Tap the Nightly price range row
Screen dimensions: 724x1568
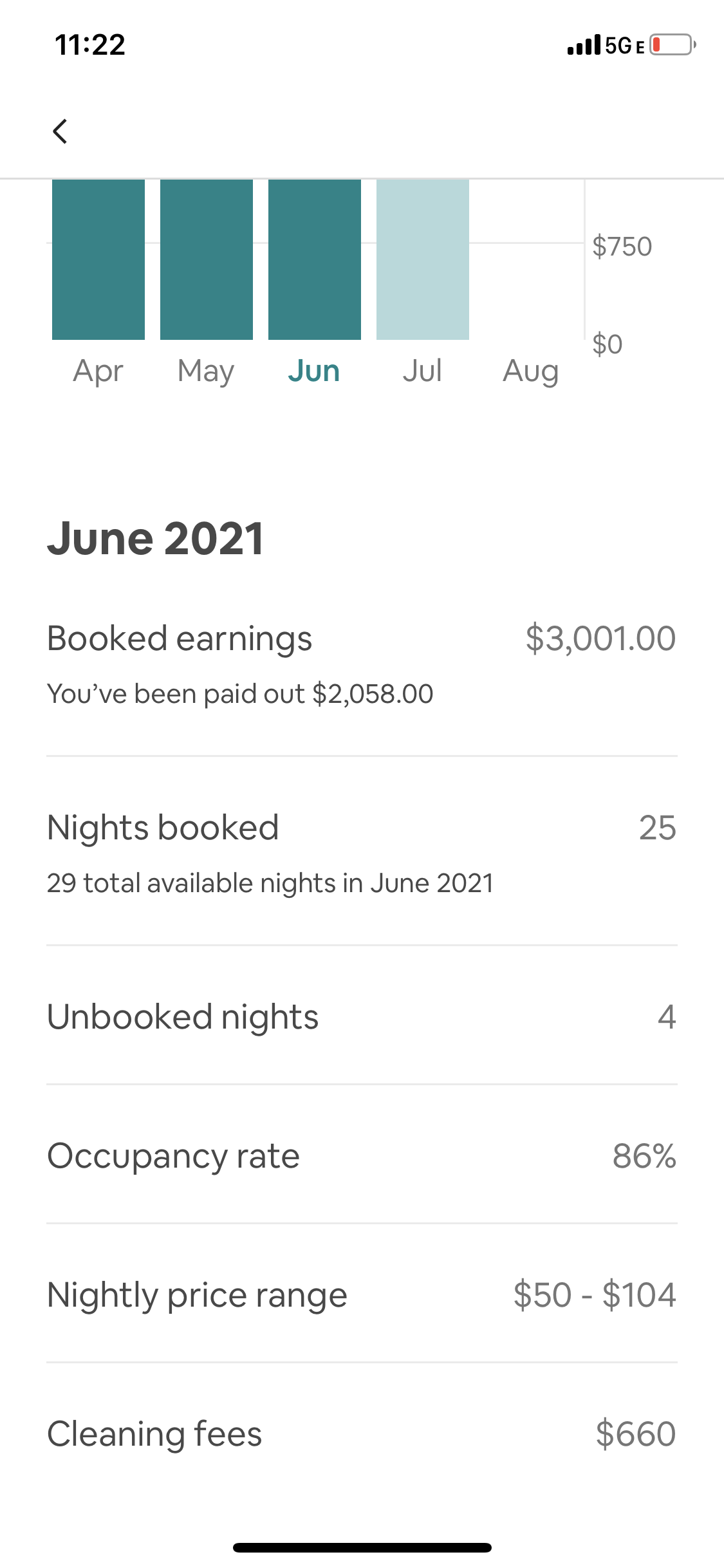click(x=362, y=1295)
